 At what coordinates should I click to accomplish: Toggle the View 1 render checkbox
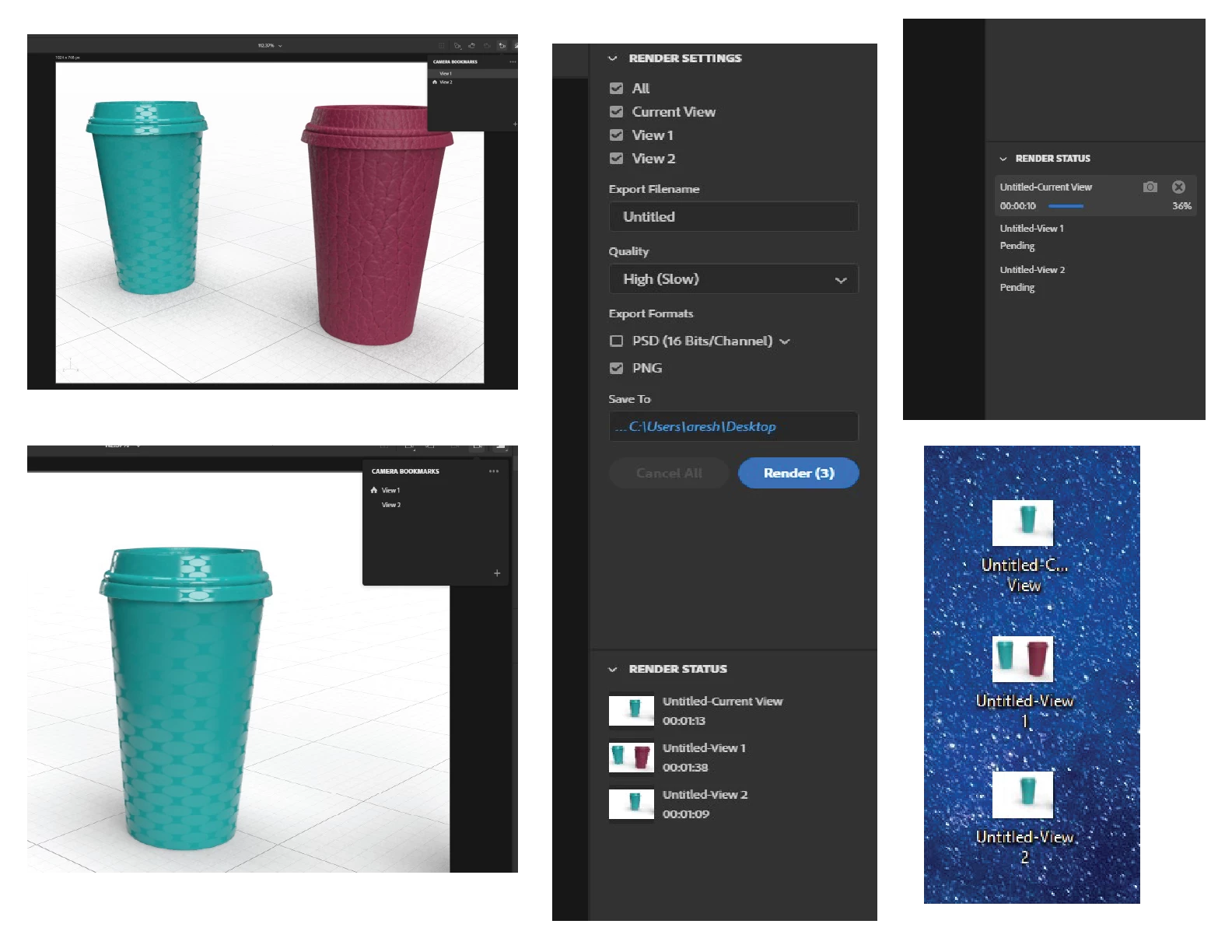pyautogui.click(x=617, y=135)
